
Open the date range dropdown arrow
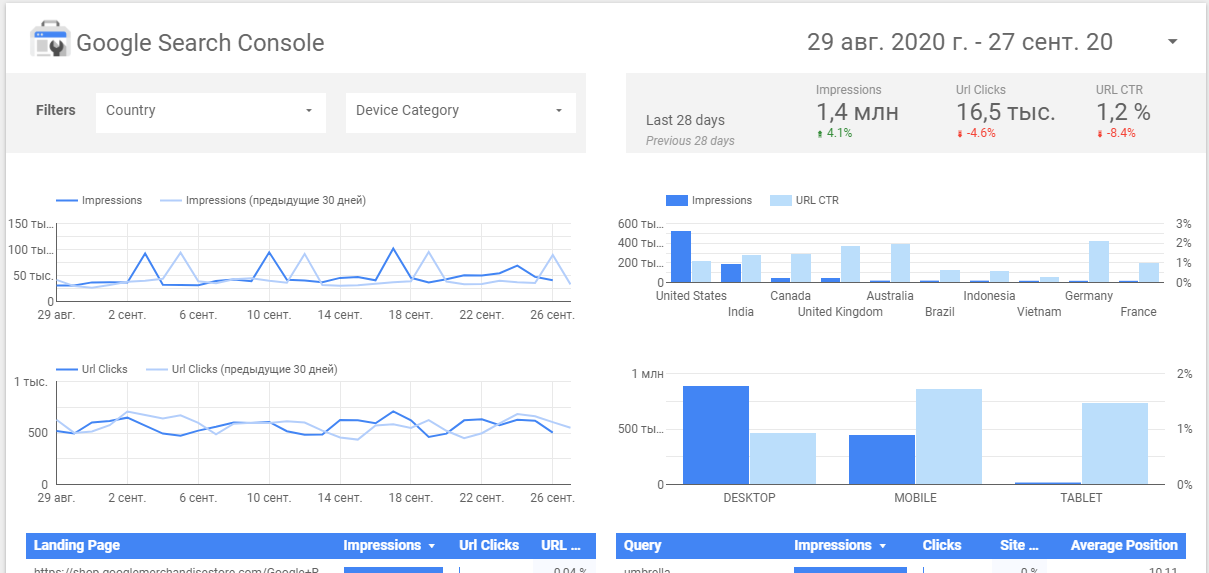click(1173, 42)
